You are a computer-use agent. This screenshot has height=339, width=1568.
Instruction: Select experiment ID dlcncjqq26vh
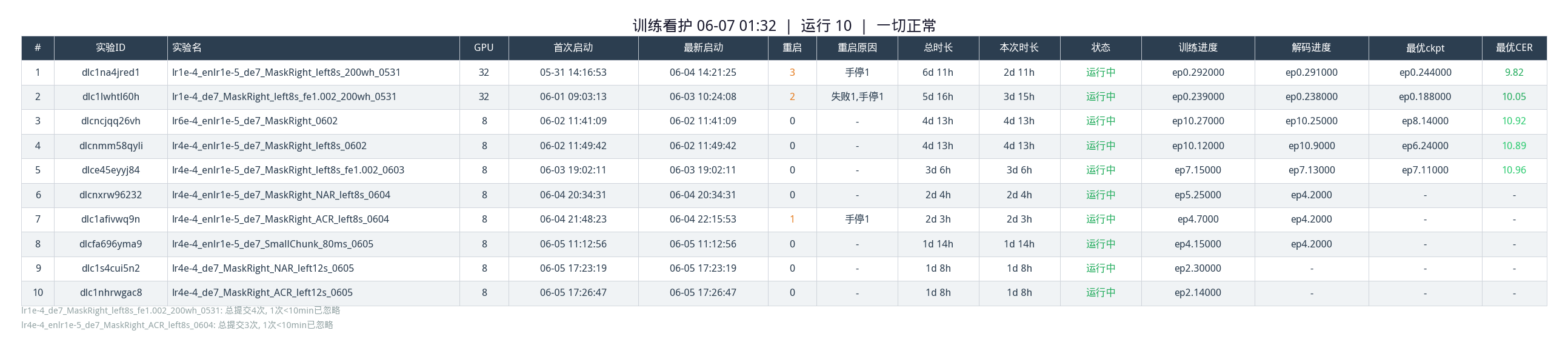[111, 121]
